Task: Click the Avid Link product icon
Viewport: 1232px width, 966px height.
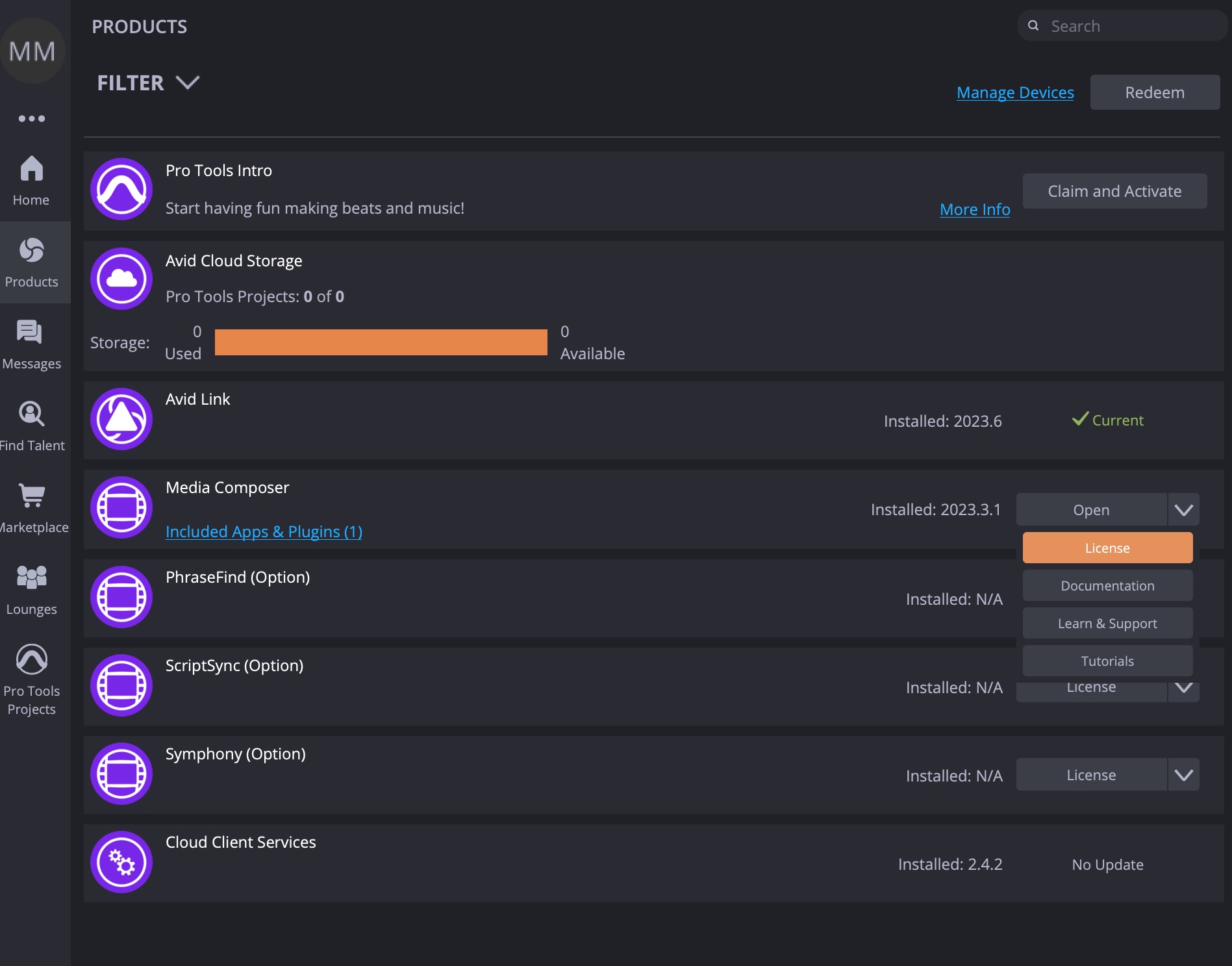Action: click(121, 419)
